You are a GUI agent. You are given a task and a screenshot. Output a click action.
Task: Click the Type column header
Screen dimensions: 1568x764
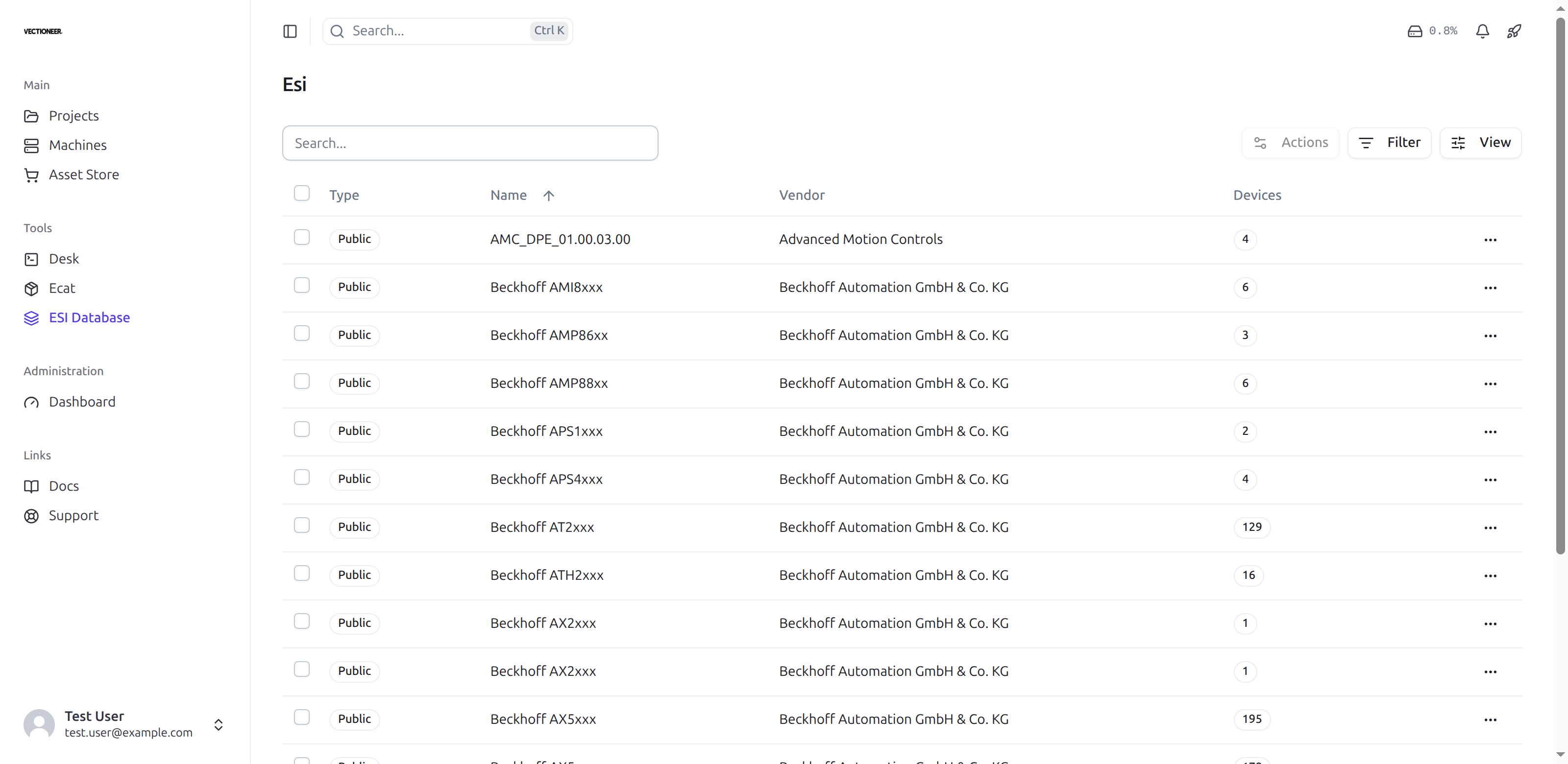[344, 195]
